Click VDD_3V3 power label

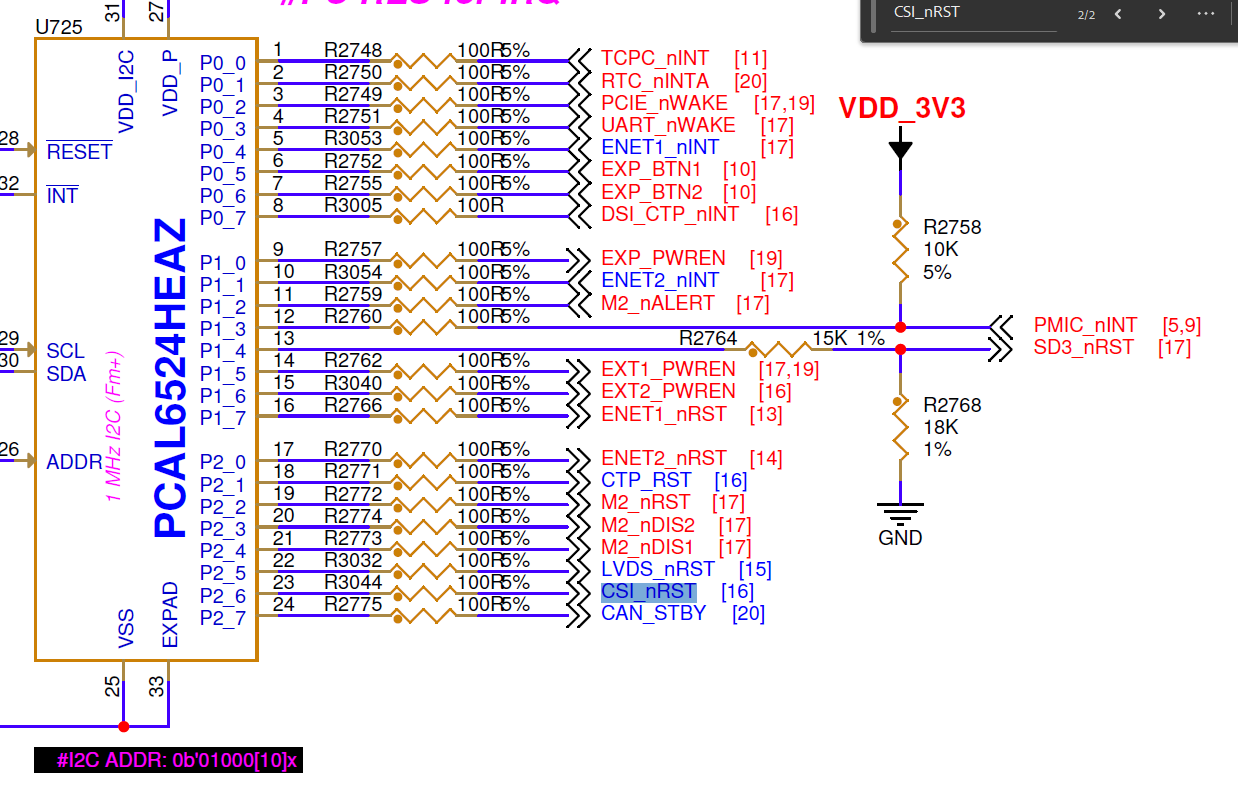click(x=902, y=108)
